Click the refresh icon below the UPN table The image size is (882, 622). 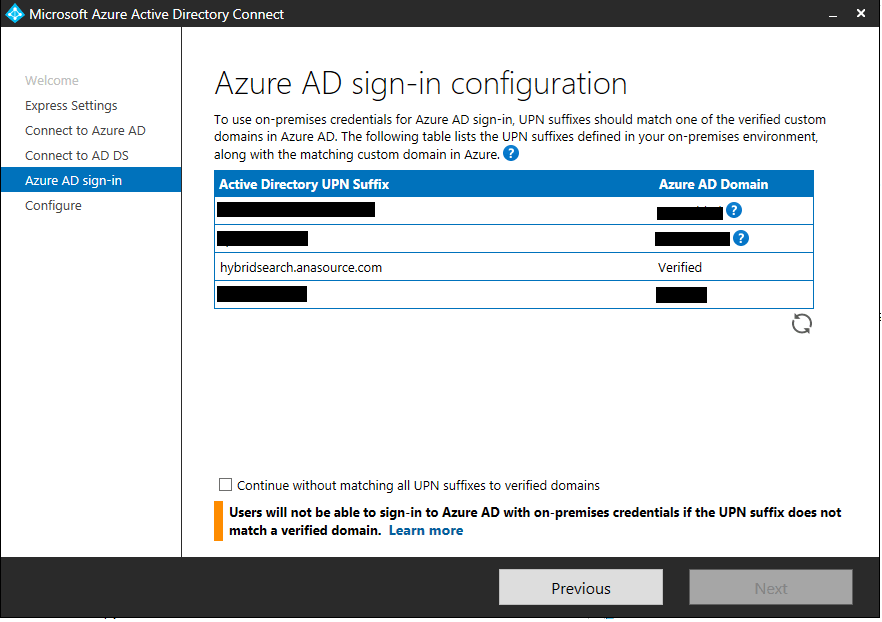coord(802,323)
